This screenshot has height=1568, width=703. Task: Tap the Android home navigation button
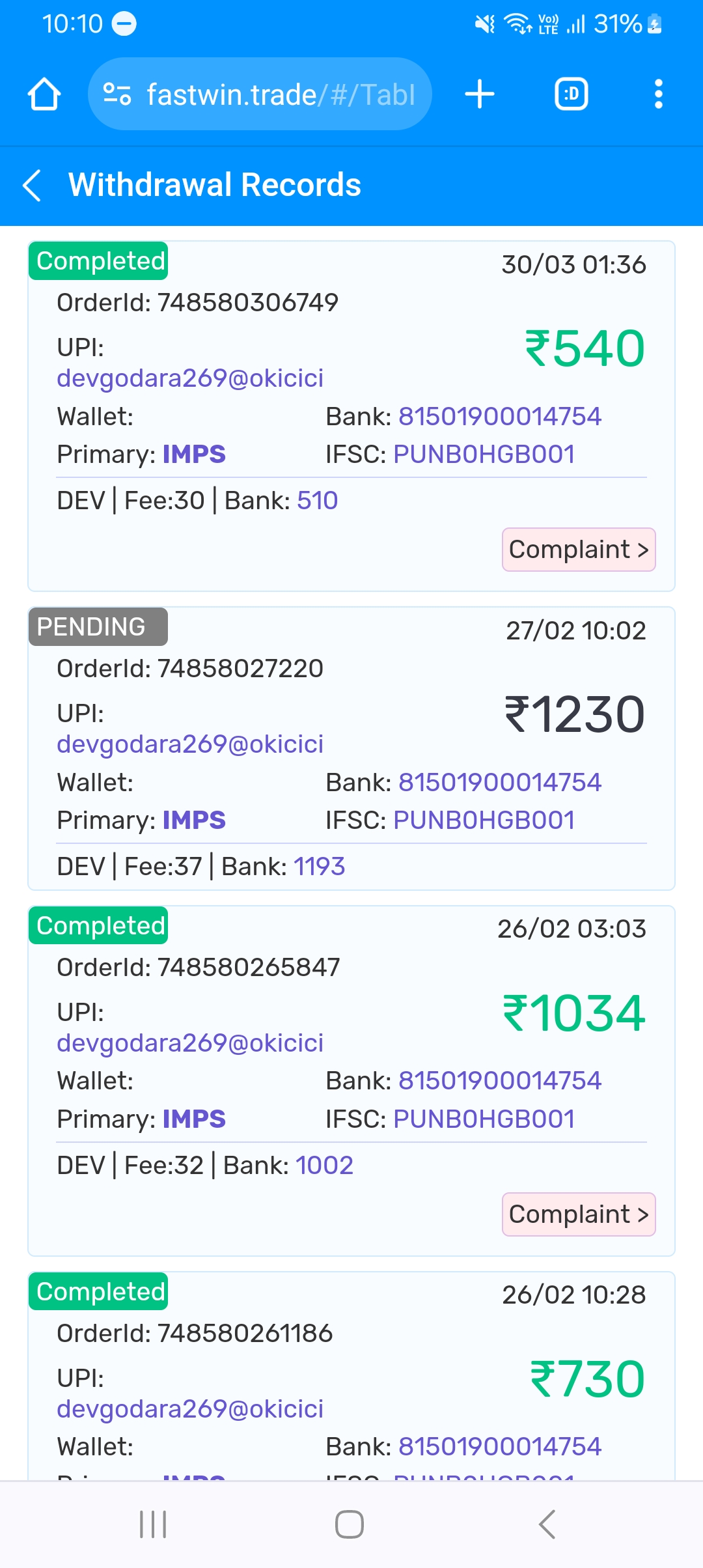coord(350,1524)
